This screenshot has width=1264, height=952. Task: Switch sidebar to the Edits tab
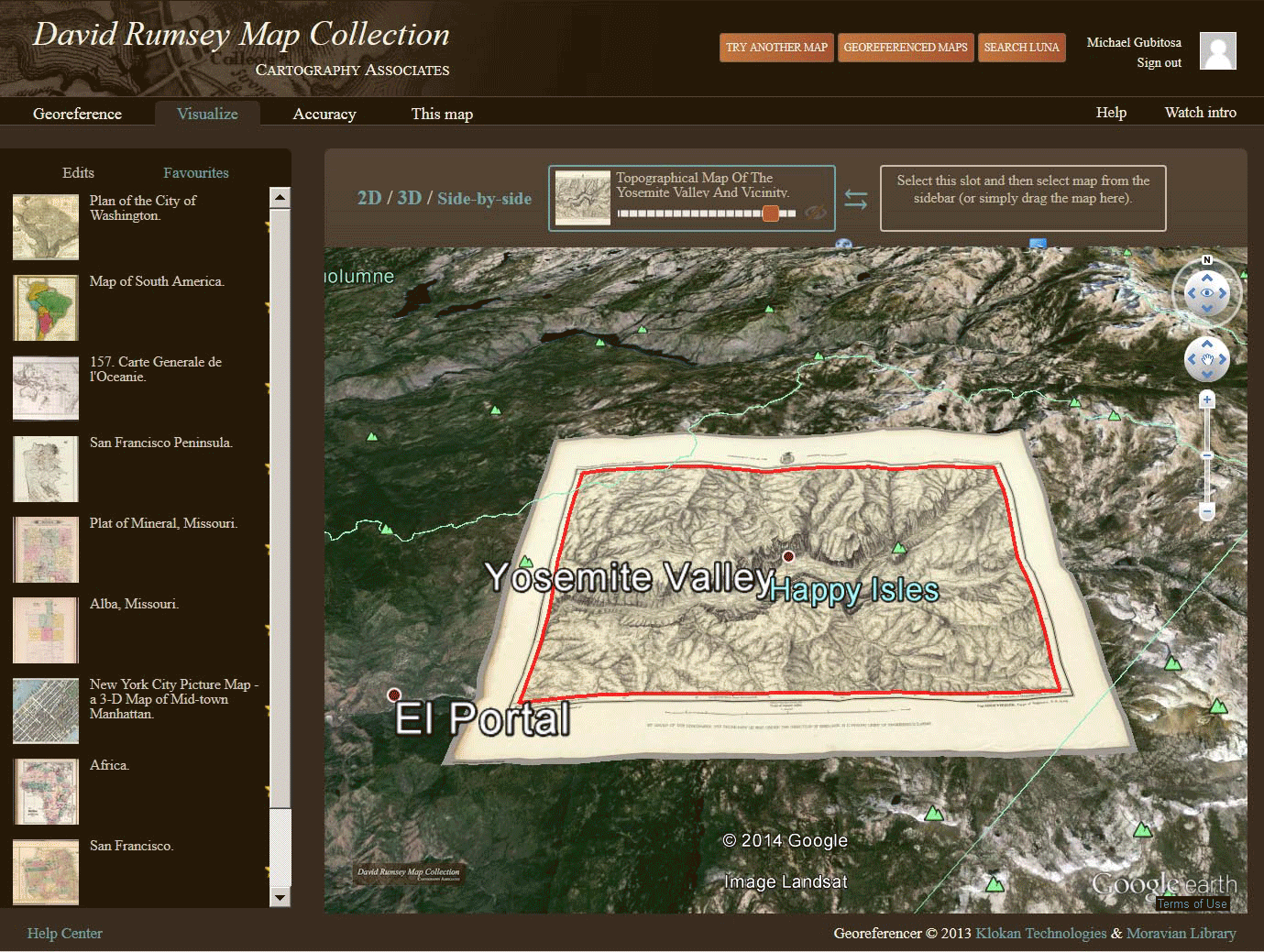(78, 172)
